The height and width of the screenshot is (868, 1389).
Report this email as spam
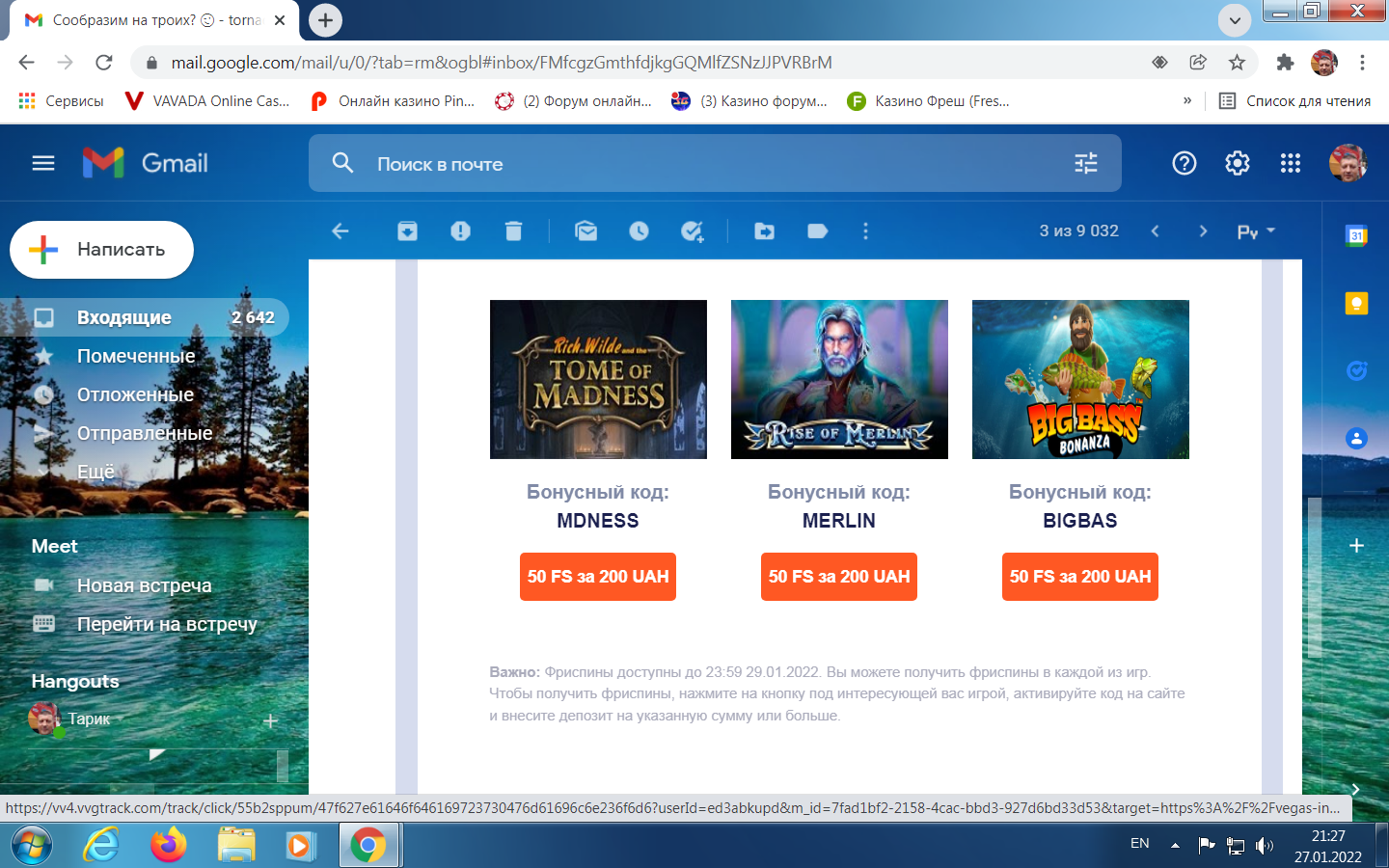point(460,231)
